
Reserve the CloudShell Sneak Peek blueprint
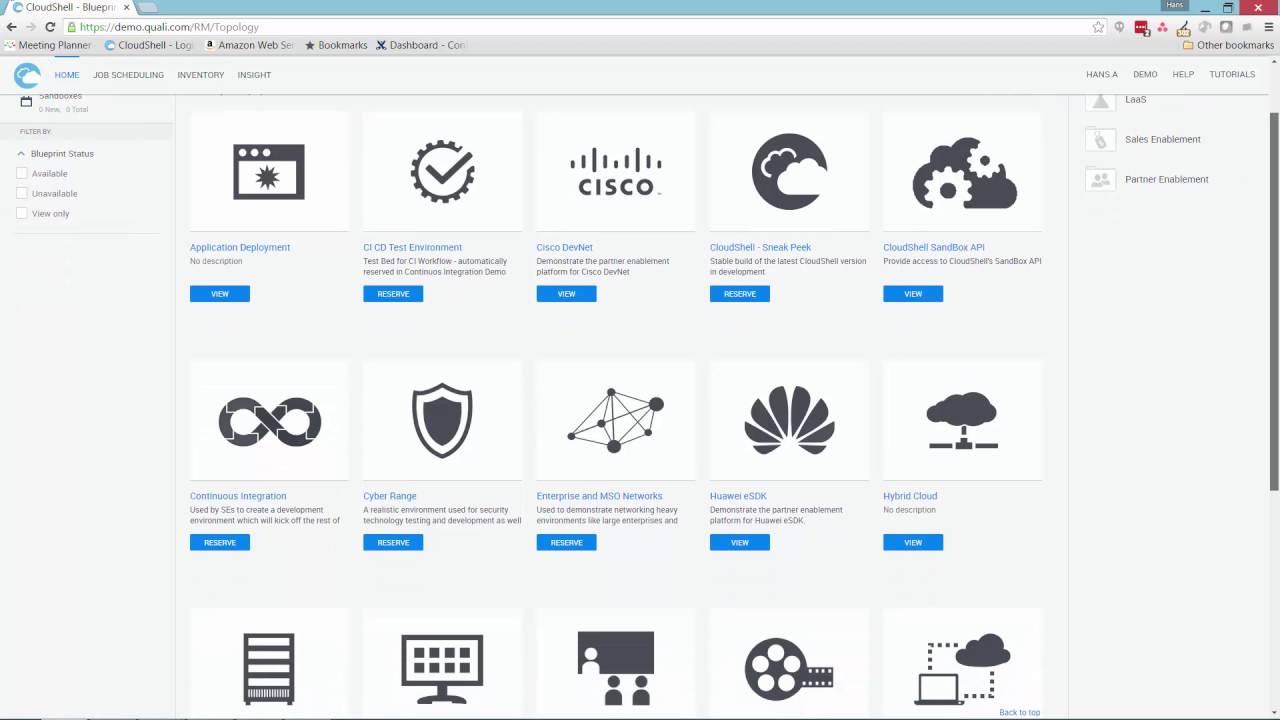(740, 294)
